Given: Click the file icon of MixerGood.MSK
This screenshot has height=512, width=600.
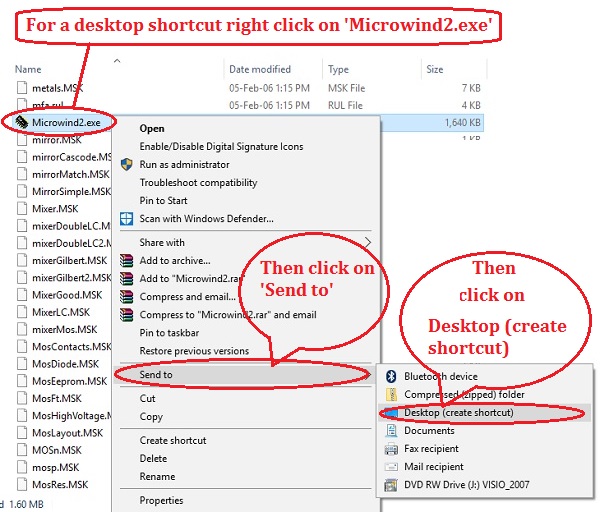Looking at the screenshot, I should coord(22,295).
